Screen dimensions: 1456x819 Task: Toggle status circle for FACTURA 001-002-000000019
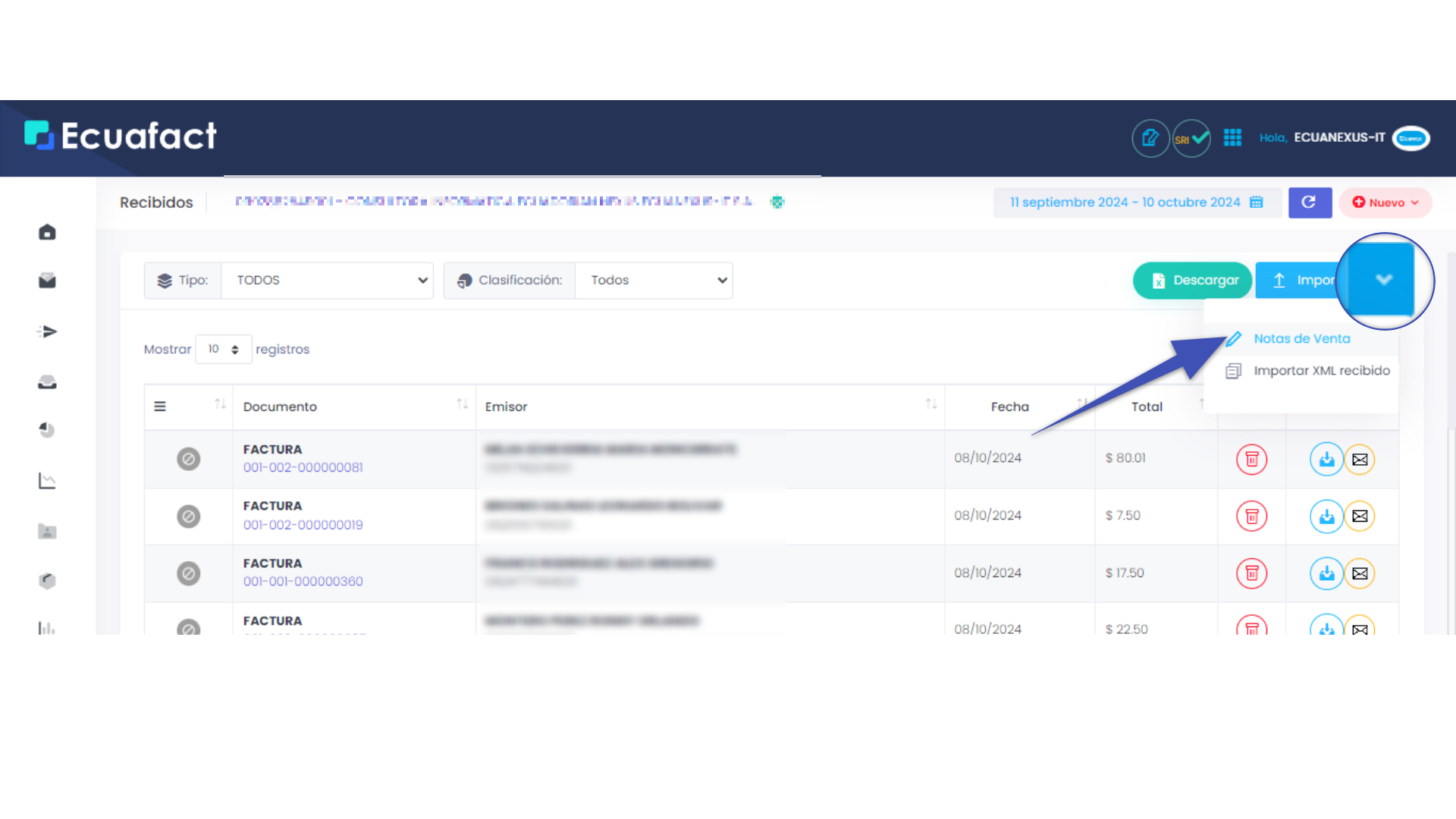click(x=188, y=516)
